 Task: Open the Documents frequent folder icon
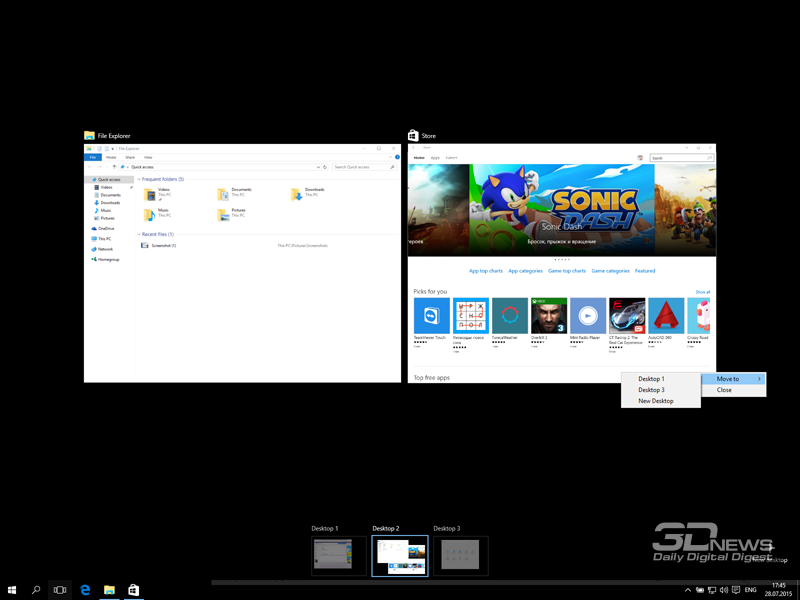[223, 194]
